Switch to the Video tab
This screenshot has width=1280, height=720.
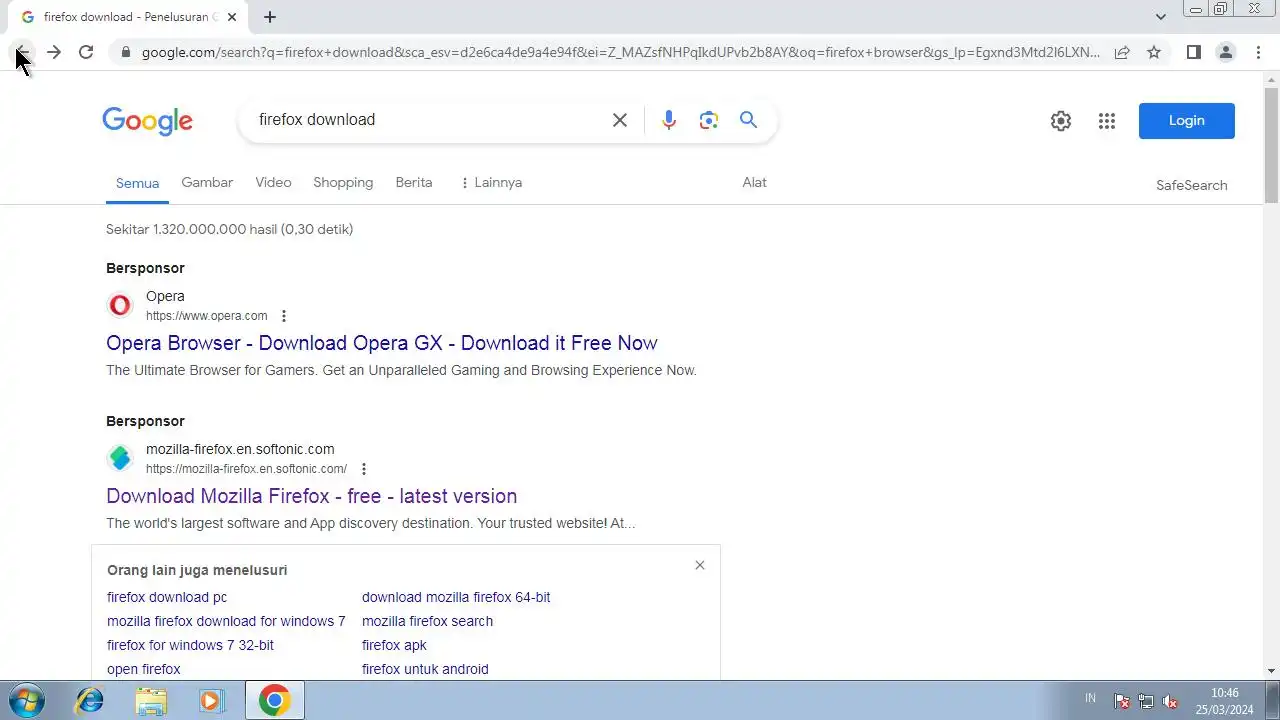(x=273, y=182)
